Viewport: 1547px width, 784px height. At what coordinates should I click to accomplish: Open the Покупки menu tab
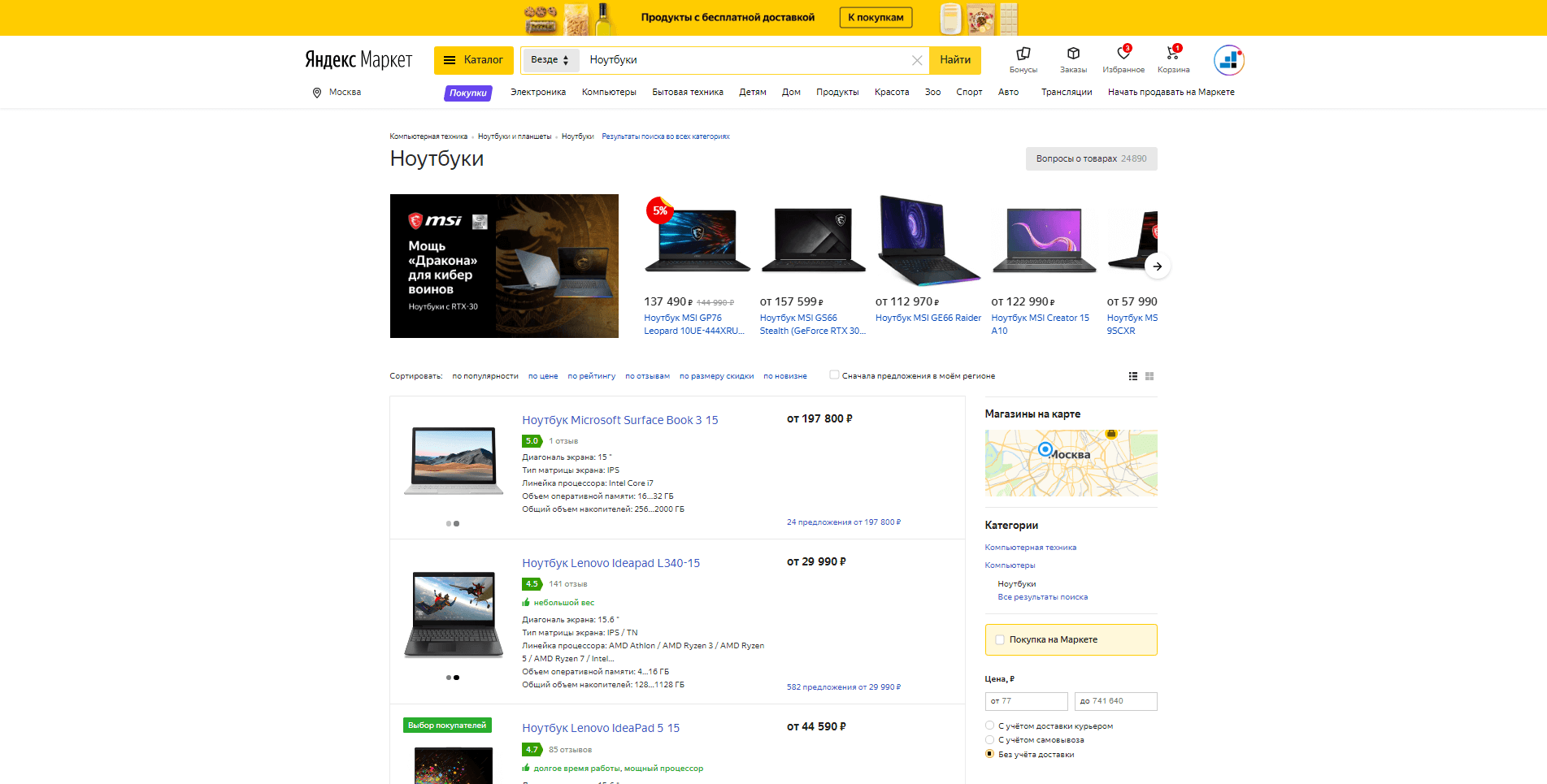[468, 93]
